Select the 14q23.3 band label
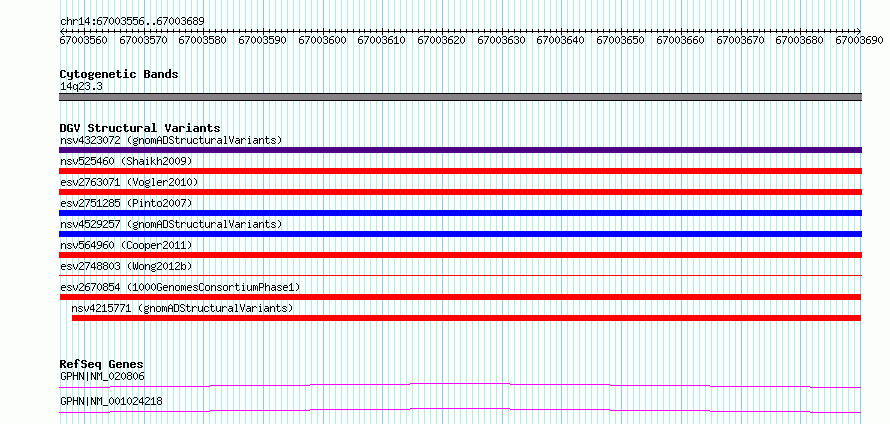890x424 pixels. (81, 87)
